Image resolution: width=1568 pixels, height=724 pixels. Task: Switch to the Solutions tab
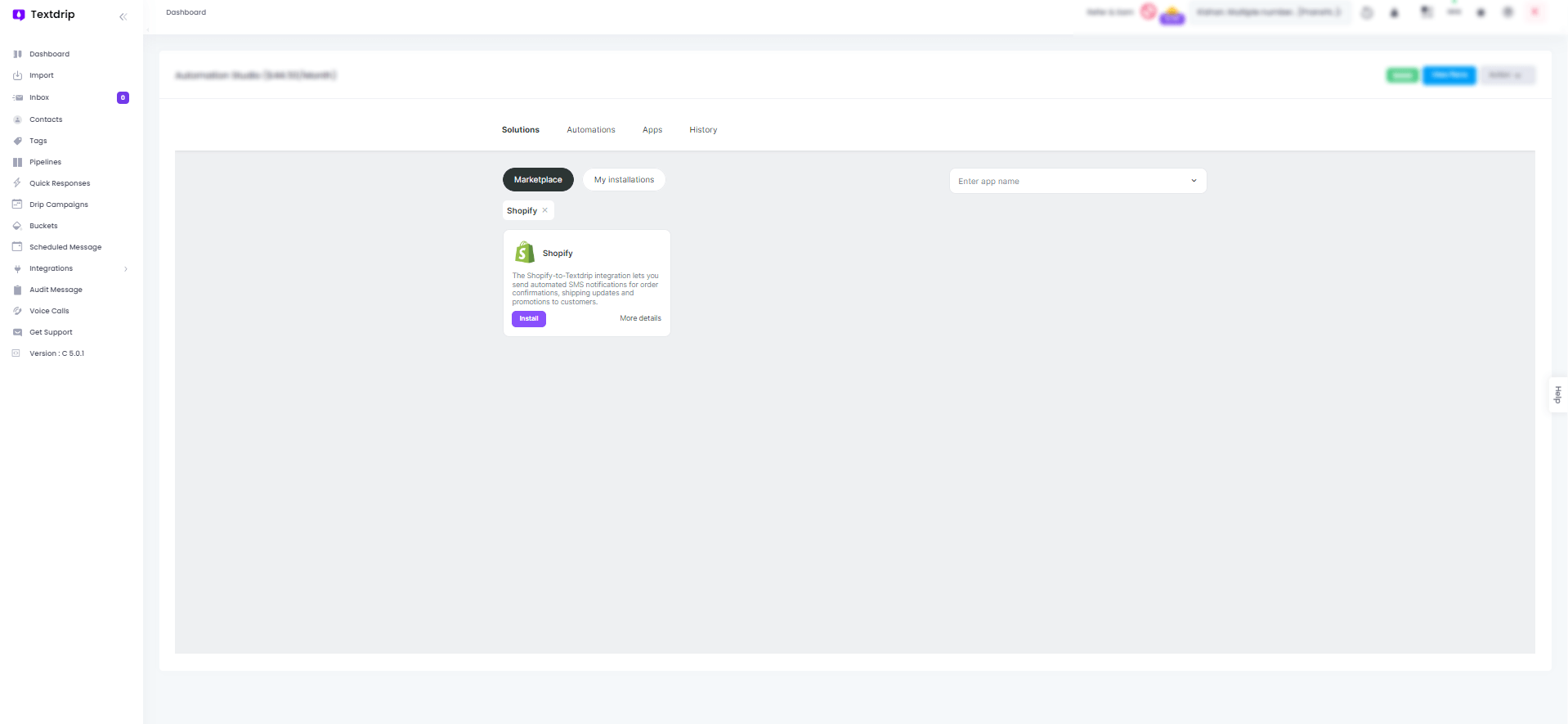click(x=521, y=130)
